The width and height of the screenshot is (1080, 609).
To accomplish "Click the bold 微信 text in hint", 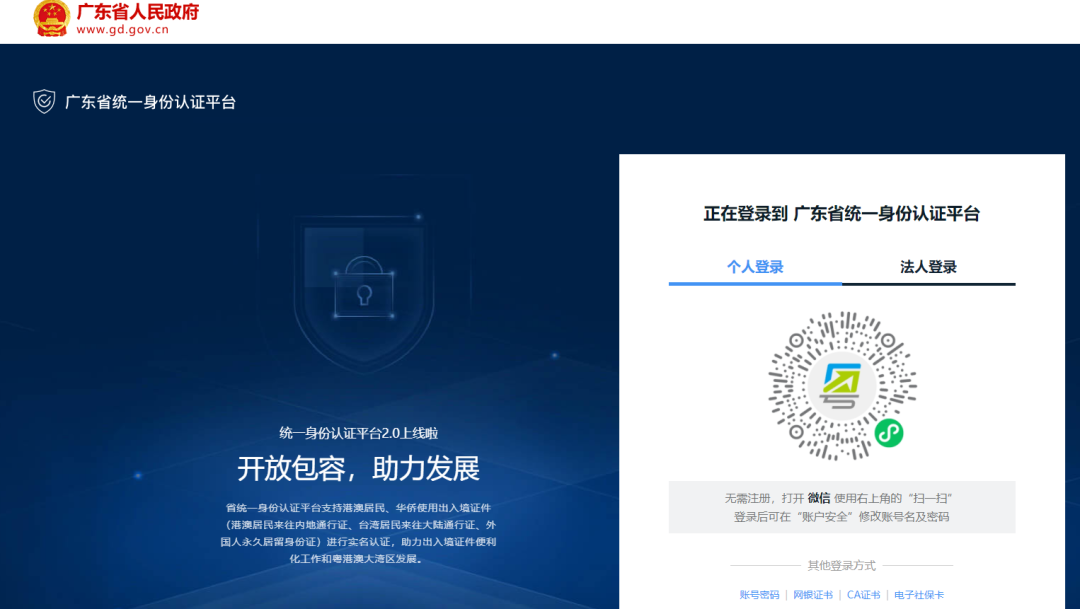I will [819, 498].
